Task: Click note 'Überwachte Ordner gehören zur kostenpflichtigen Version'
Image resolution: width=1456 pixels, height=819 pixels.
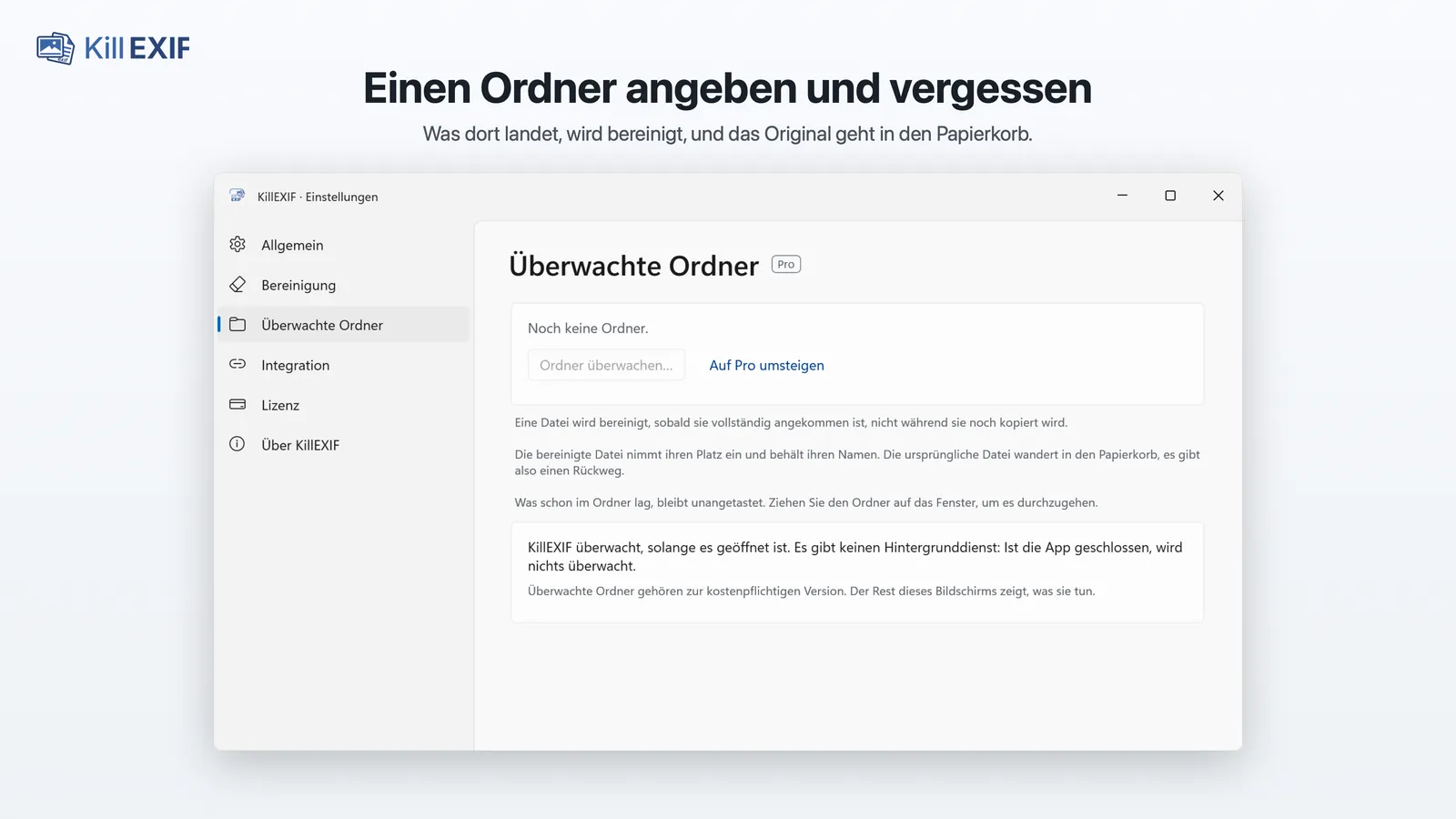Action: click(686, 591)
